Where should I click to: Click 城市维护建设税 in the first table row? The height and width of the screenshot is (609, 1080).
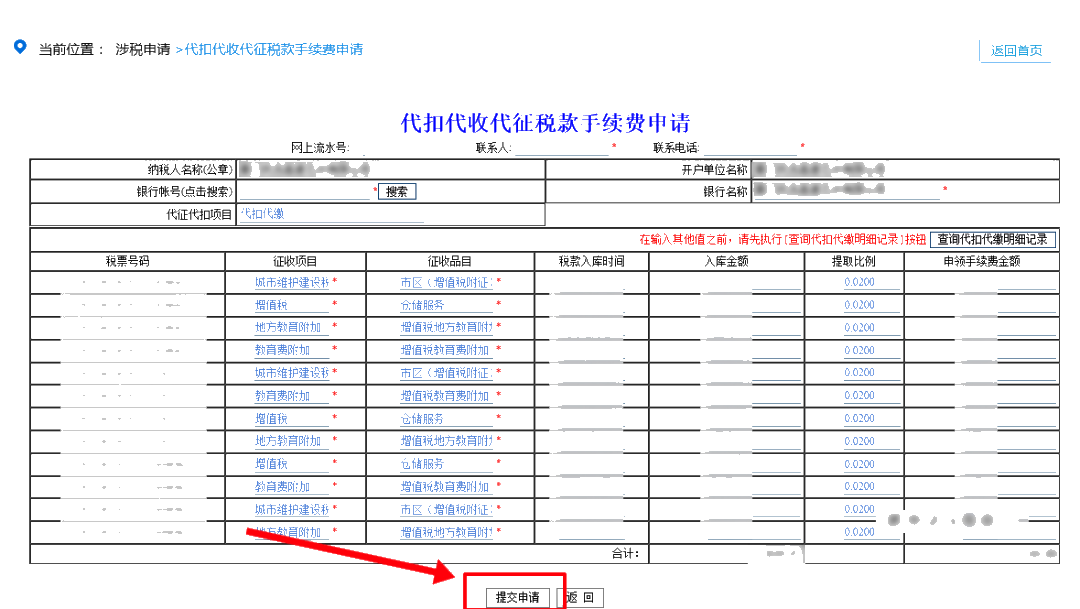[x=292, y=282]
